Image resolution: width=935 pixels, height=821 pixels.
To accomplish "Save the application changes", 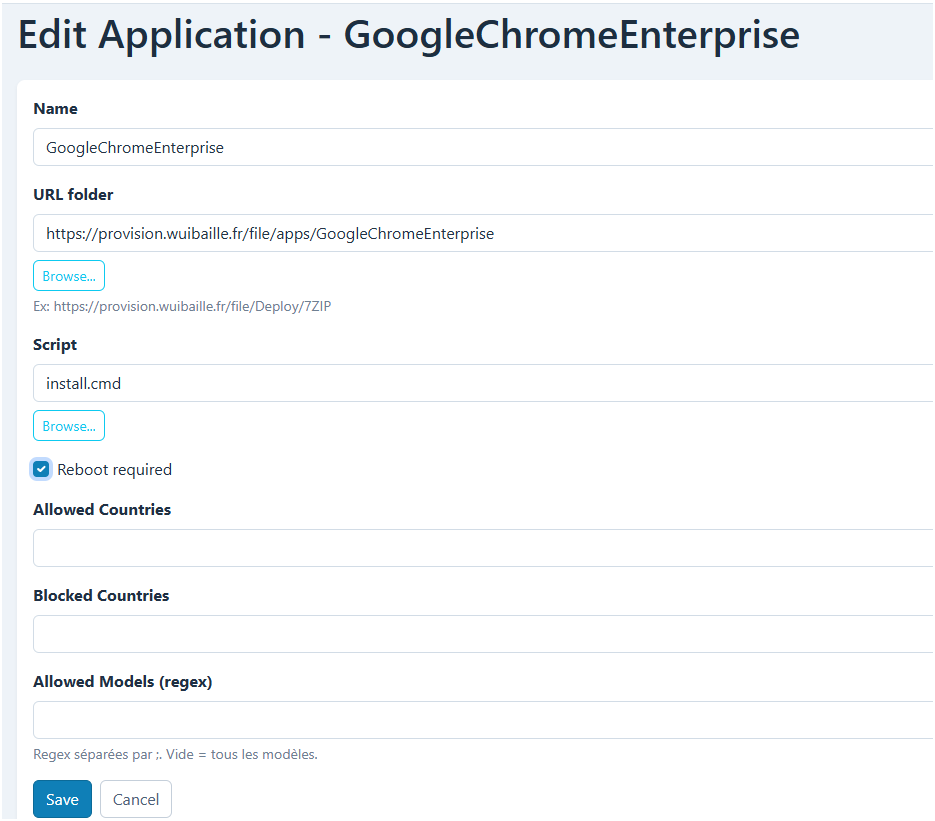I will coord(63,799).
